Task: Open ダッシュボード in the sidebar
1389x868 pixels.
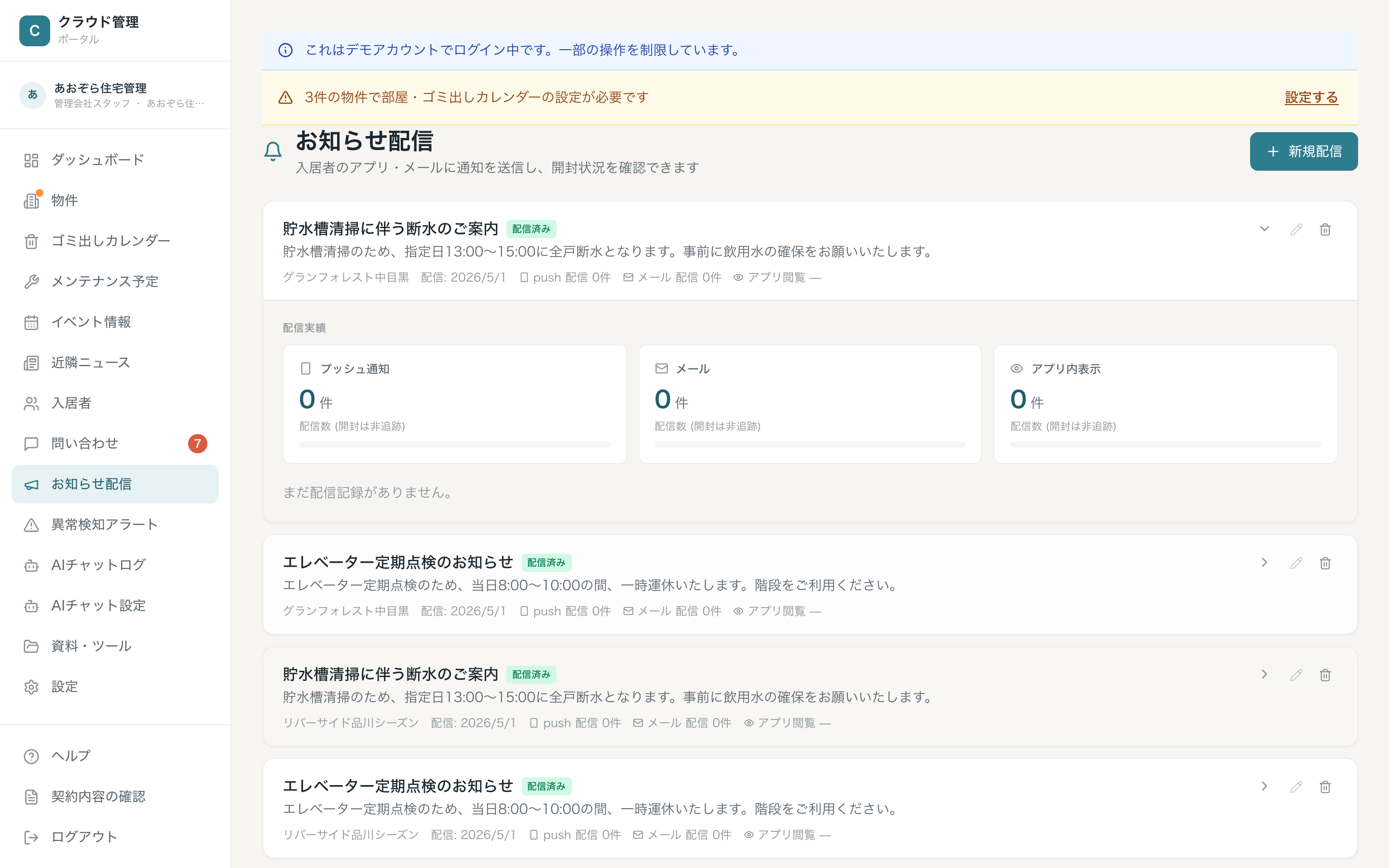Action: click(x=115, y=160)
